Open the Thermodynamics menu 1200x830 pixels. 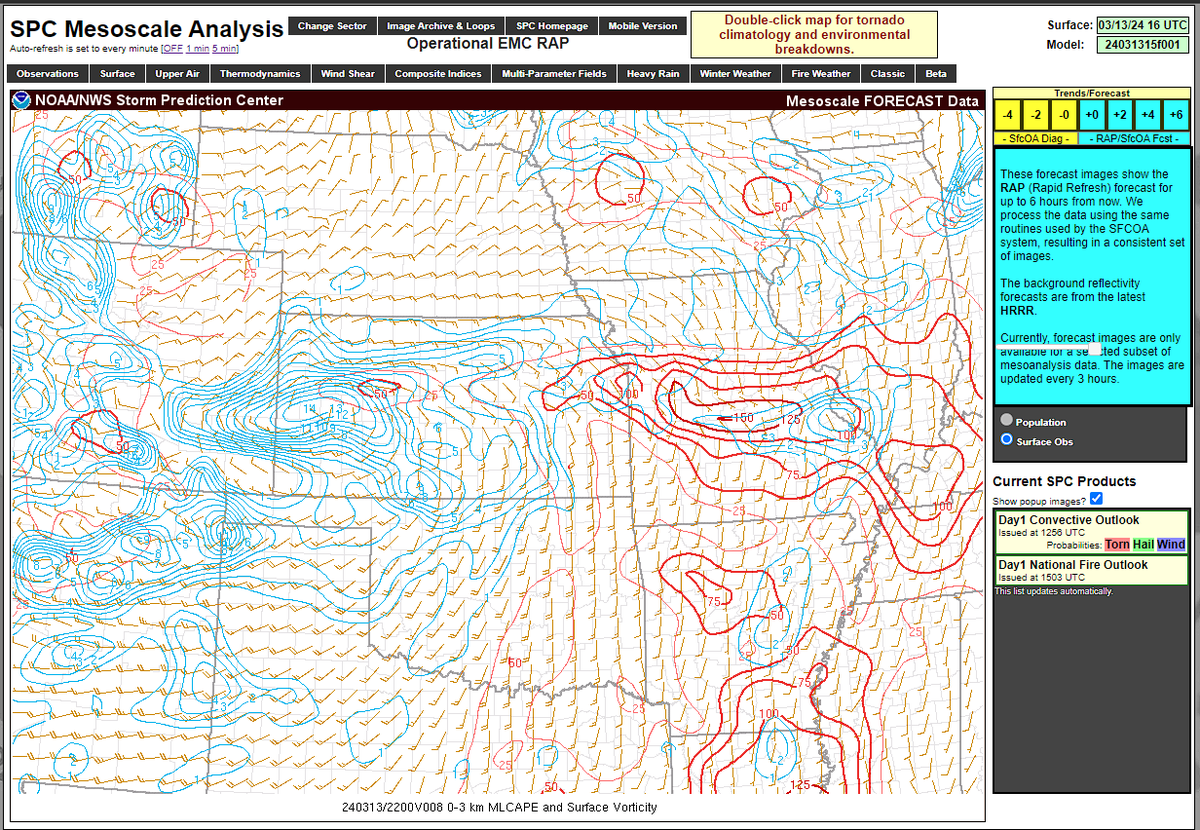tap(260, 74)
